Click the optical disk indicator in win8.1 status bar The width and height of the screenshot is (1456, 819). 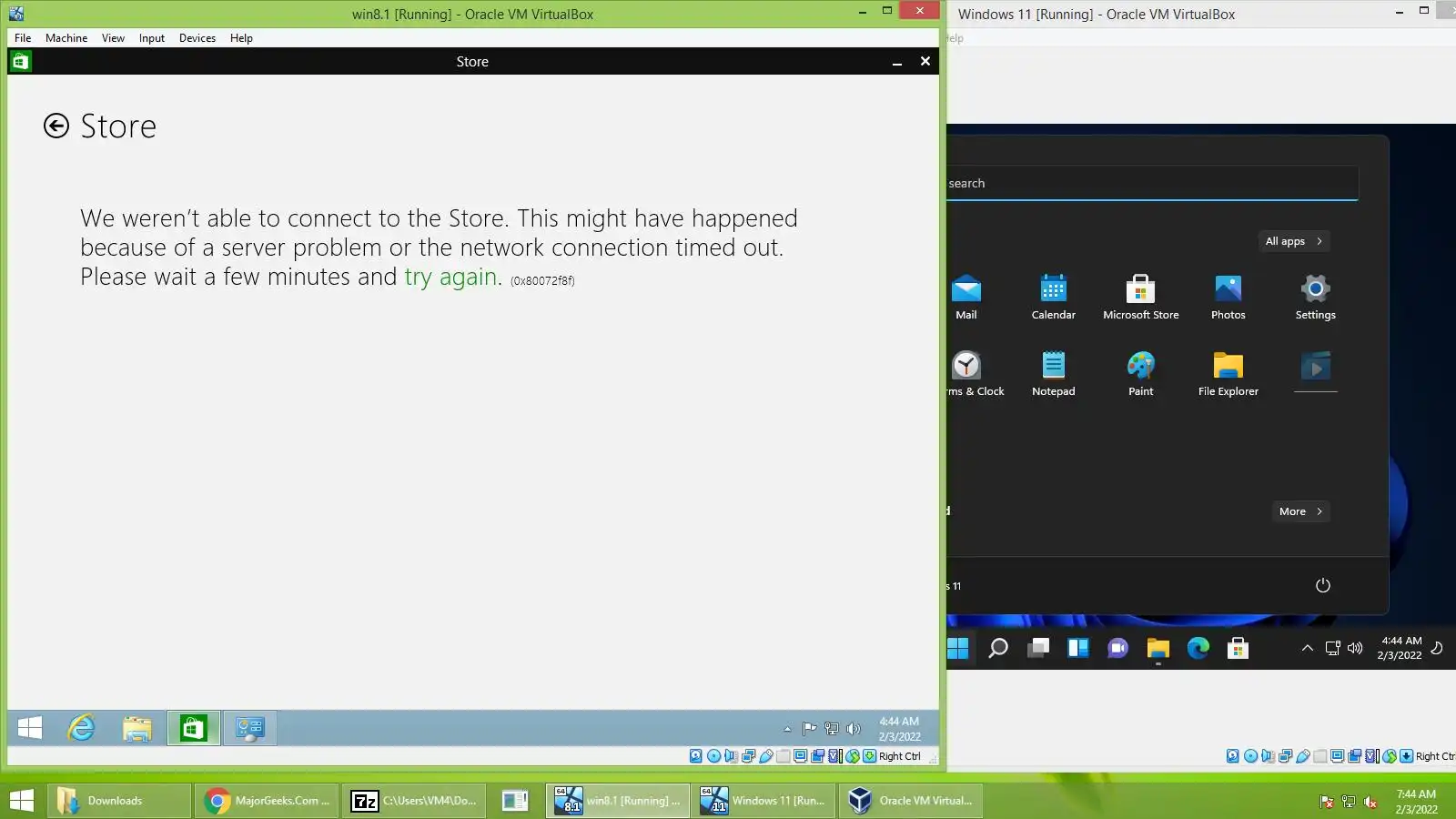(713, 756)
